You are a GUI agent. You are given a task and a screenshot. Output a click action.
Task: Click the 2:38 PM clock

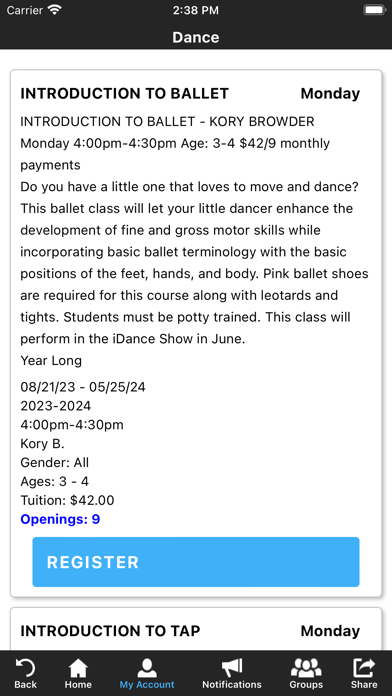(x=196, y=10)
